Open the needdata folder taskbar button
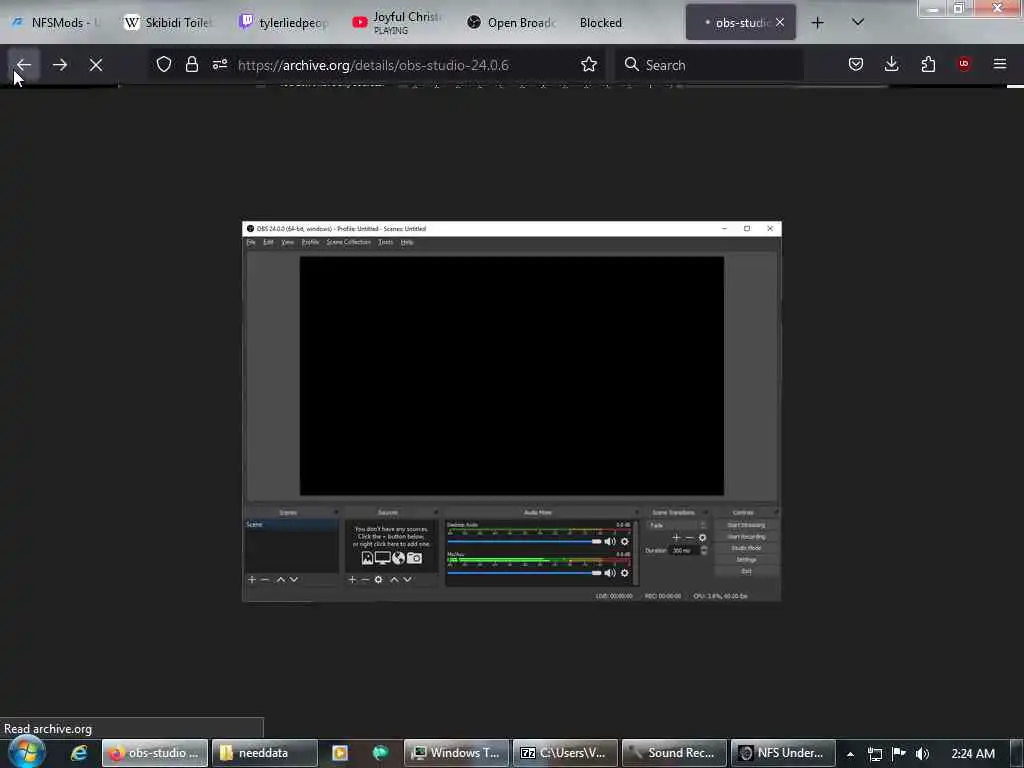This screenshot has width=1024, height=768. coord(263,753)
